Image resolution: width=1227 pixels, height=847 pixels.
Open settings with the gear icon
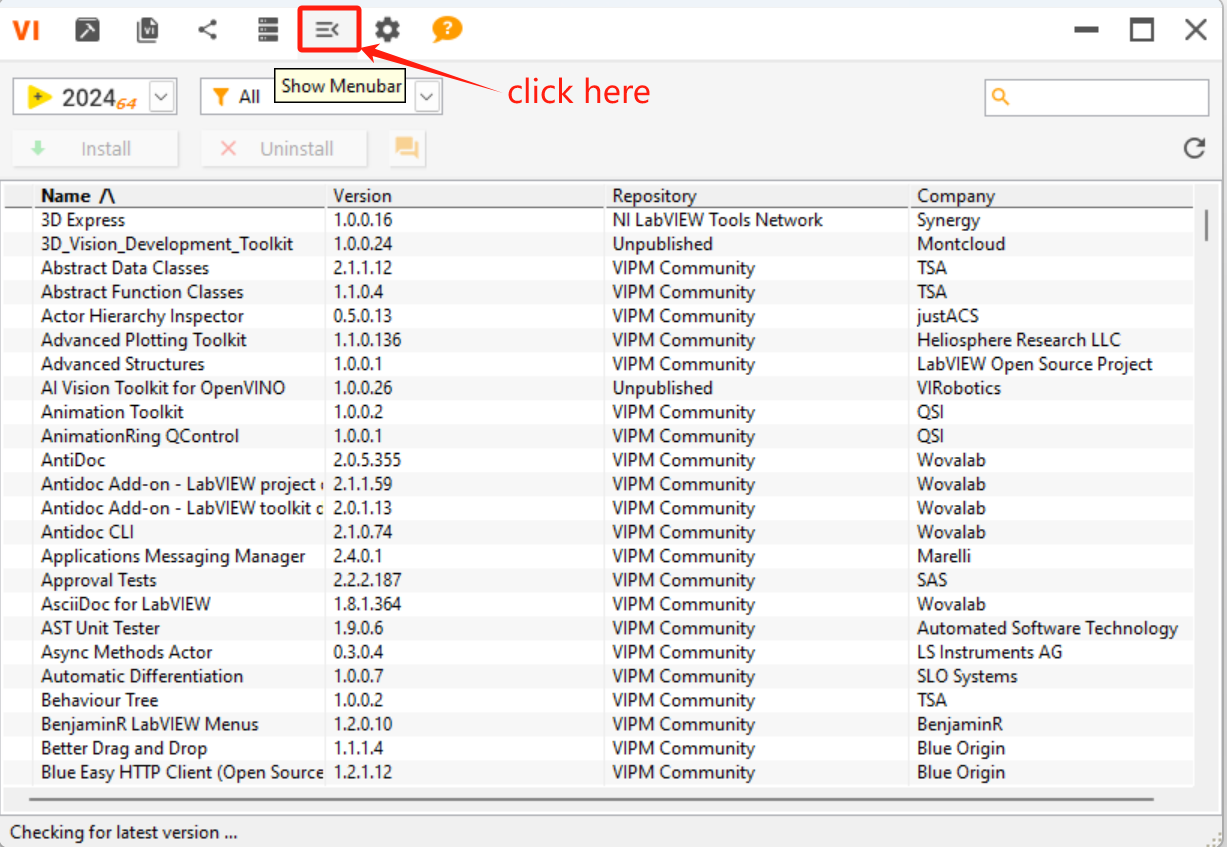[x=386, y=30]
